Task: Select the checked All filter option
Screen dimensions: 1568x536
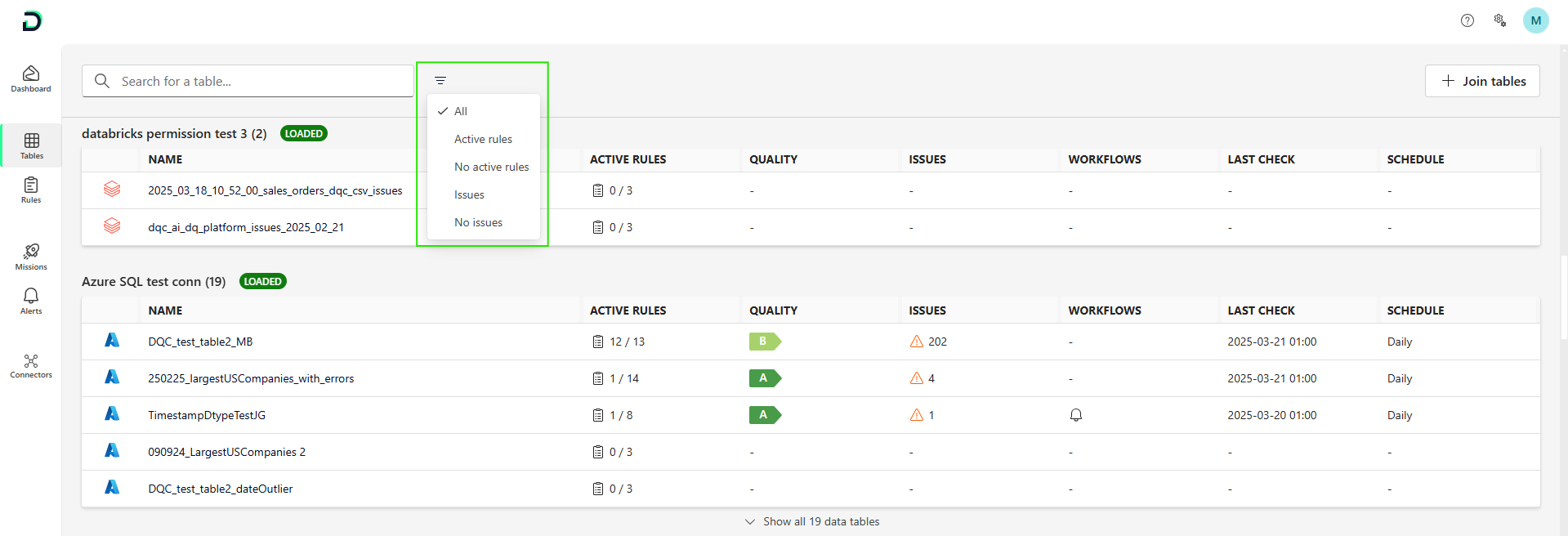Action: [461, 111]
